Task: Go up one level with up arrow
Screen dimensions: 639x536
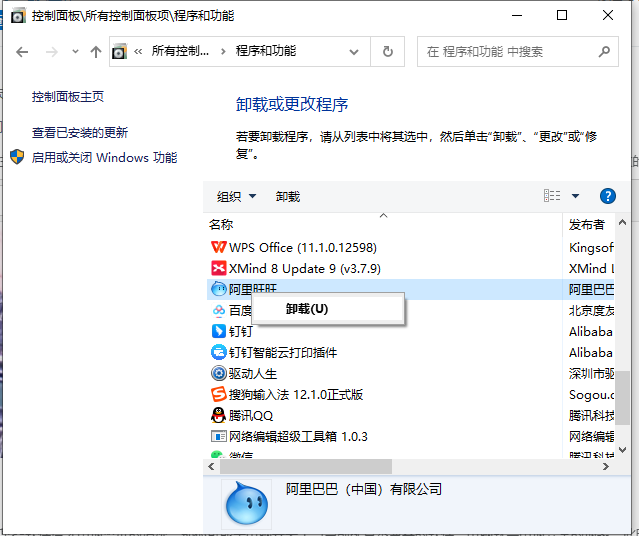Action: pos(96,52)
